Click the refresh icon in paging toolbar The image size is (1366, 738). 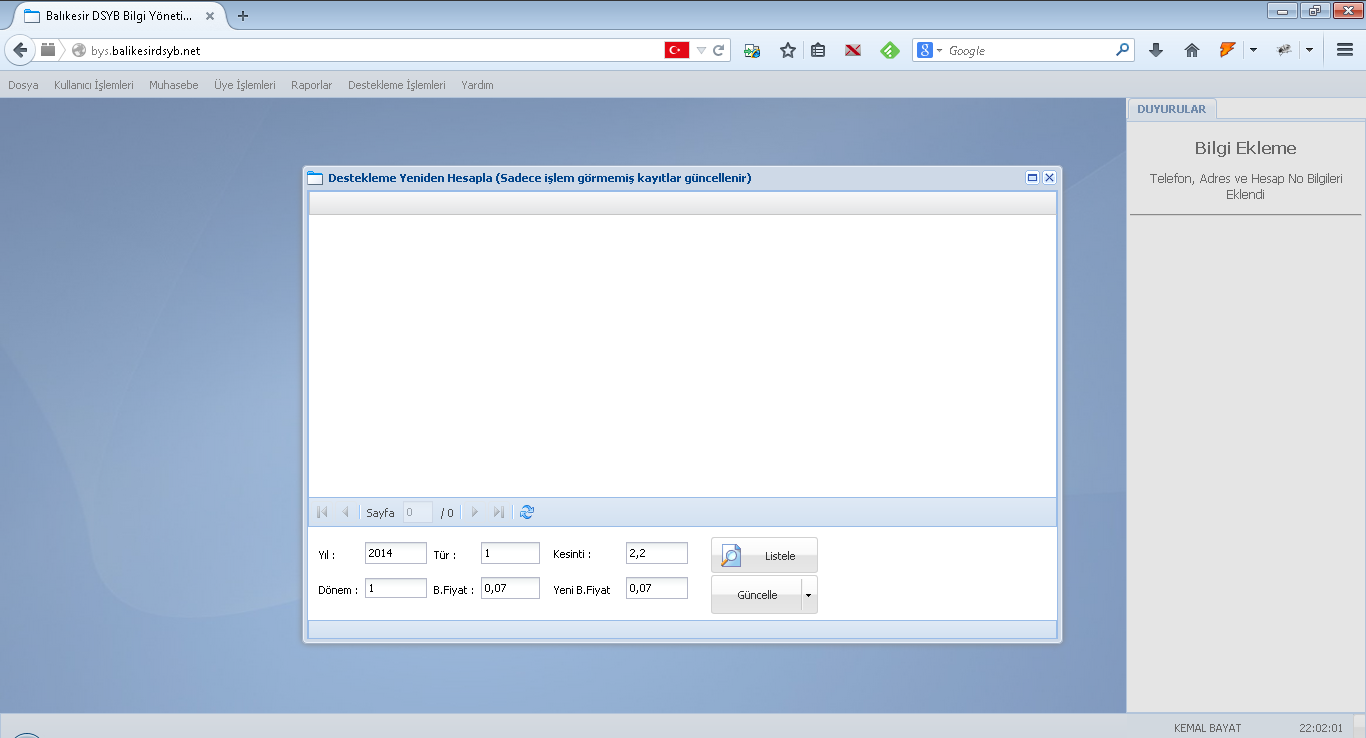527,512
